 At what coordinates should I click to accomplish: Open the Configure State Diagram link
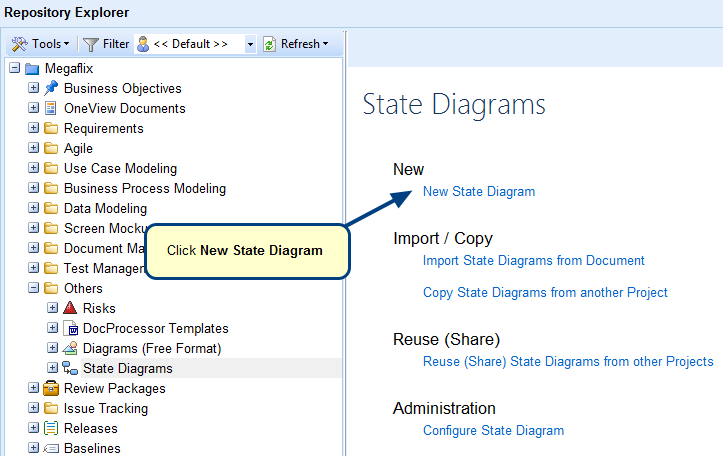click(x=493, y=430)
